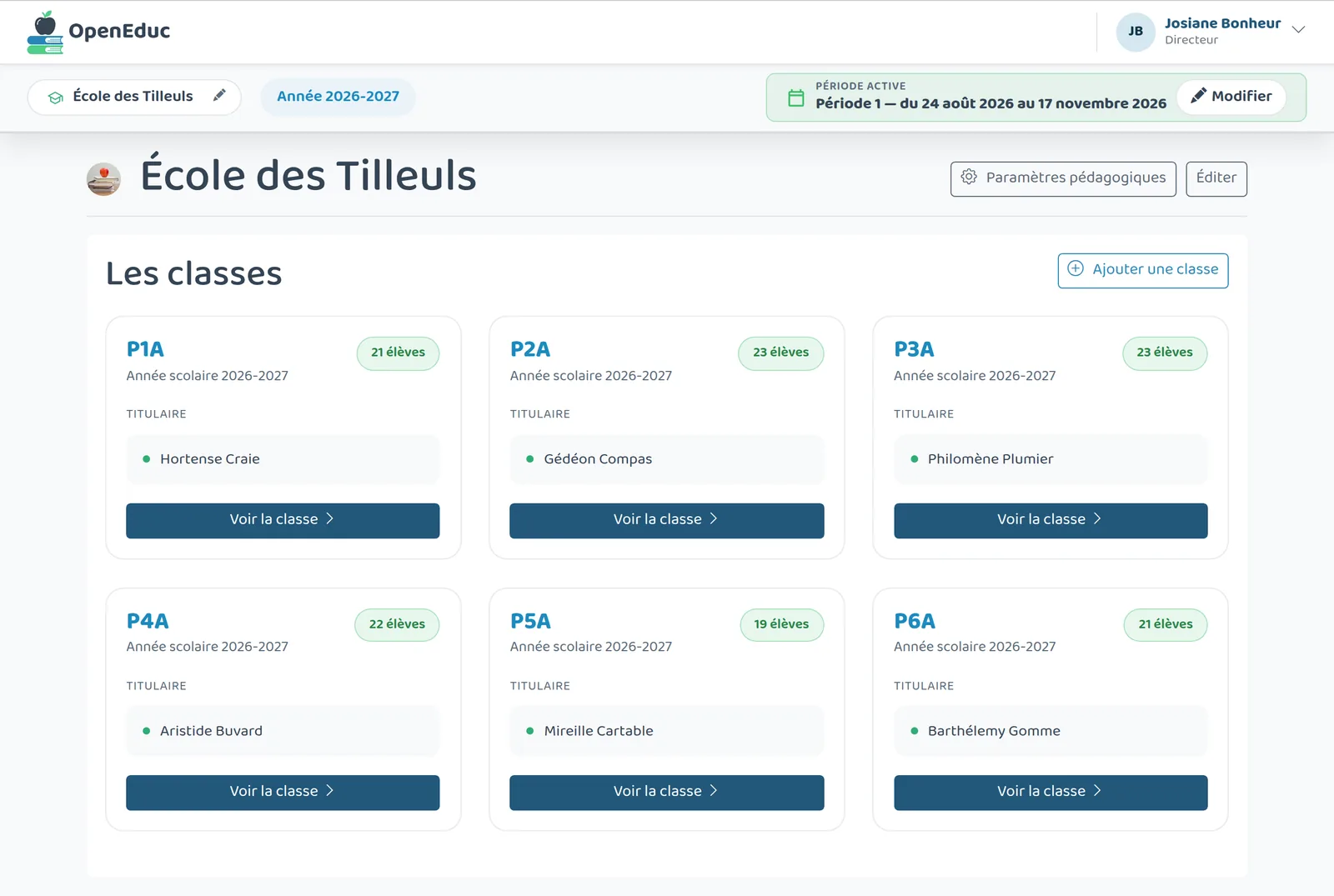Click the graduation cap icon in school selector
The image size is (1334, 896).
point(56,98)
